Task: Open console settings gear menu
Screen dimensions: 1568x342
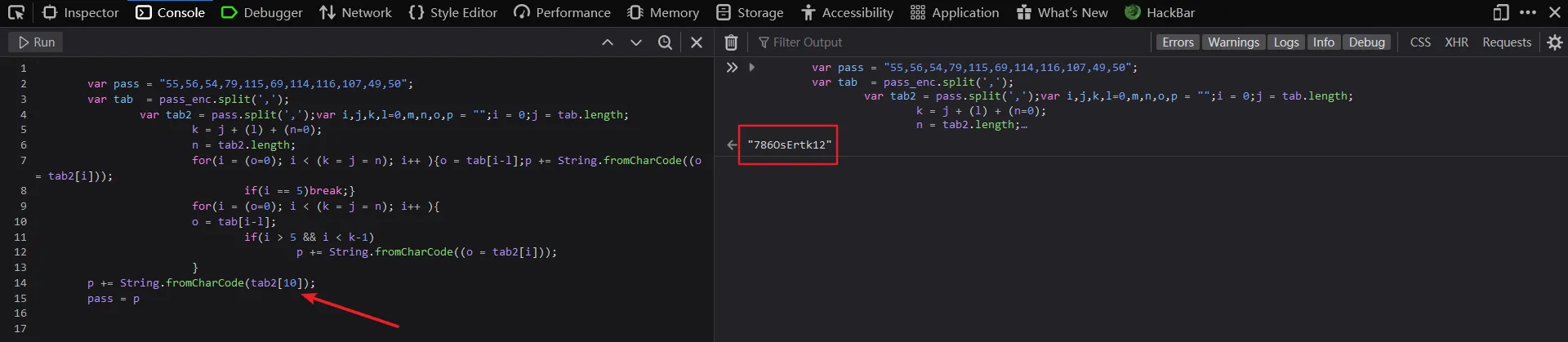Action: [1555, 42]
